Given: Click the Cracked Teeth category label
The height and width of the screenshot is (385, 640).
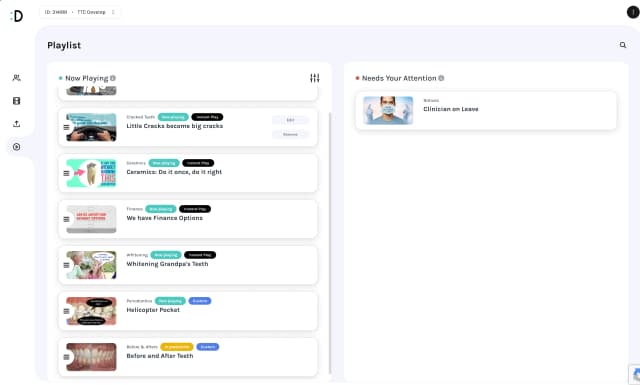Looking at the screenshot, I should click(x=141, y=117).
